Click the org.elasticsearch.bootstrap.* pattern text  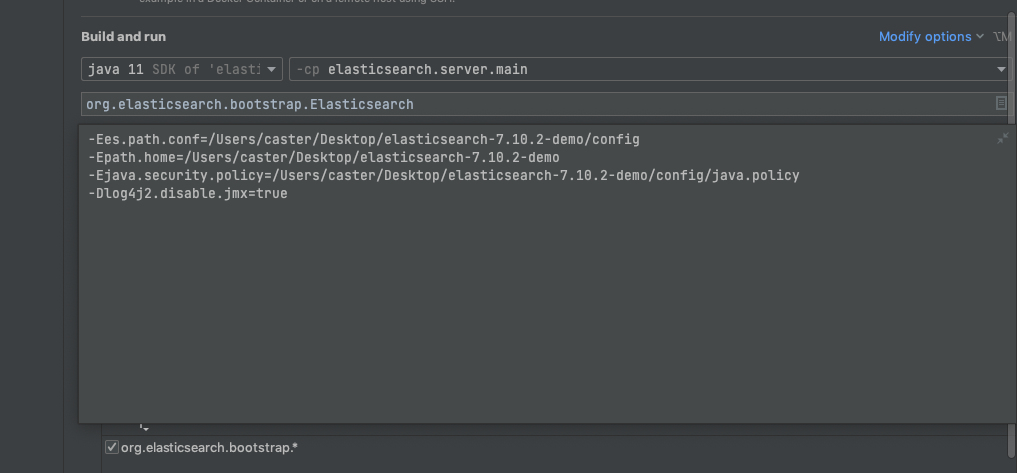(209, 448)
